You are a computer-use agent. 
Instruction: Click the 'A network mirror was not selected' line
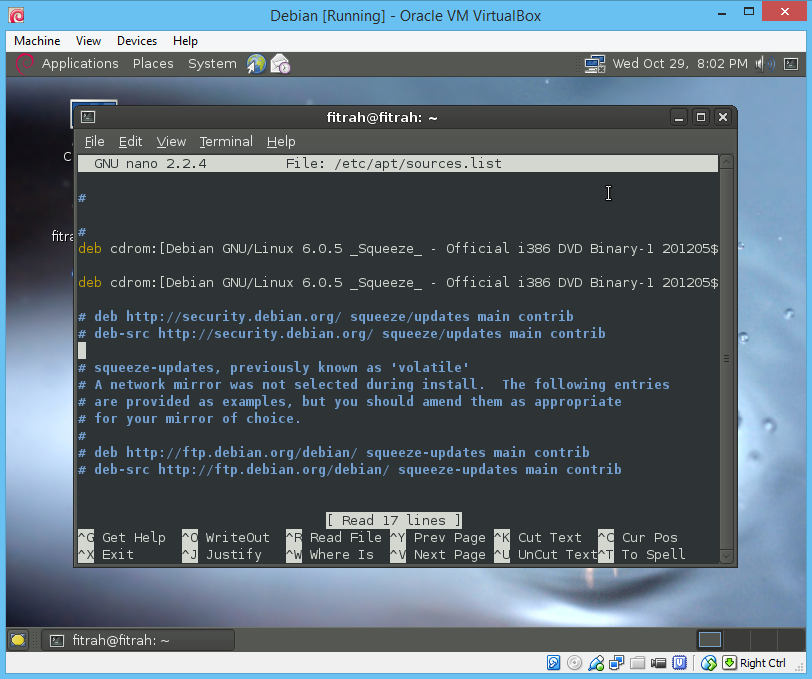coord(374,384)
